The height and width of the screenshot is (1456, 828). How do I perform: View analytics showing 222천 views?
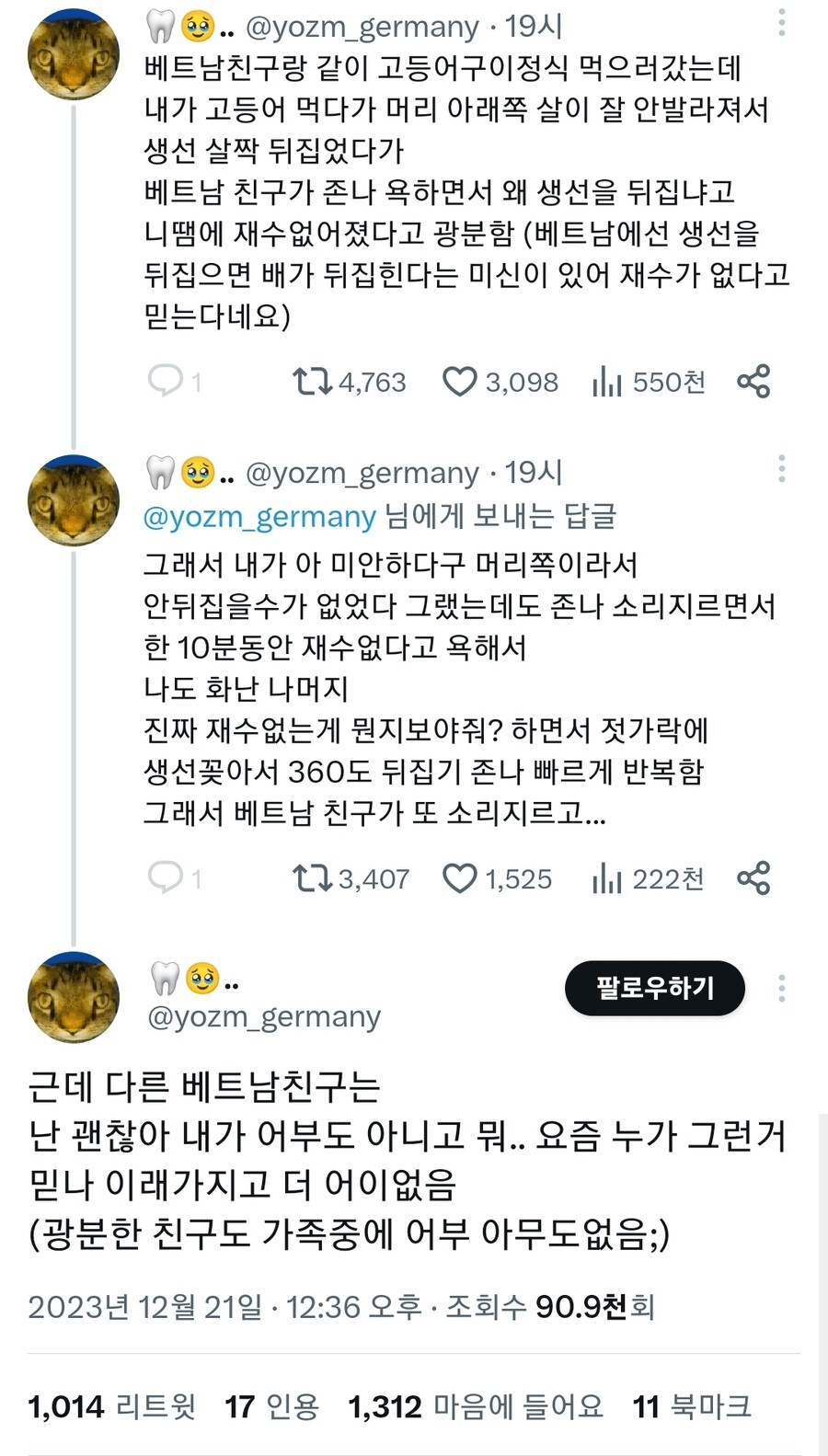(x=607, y=878)
